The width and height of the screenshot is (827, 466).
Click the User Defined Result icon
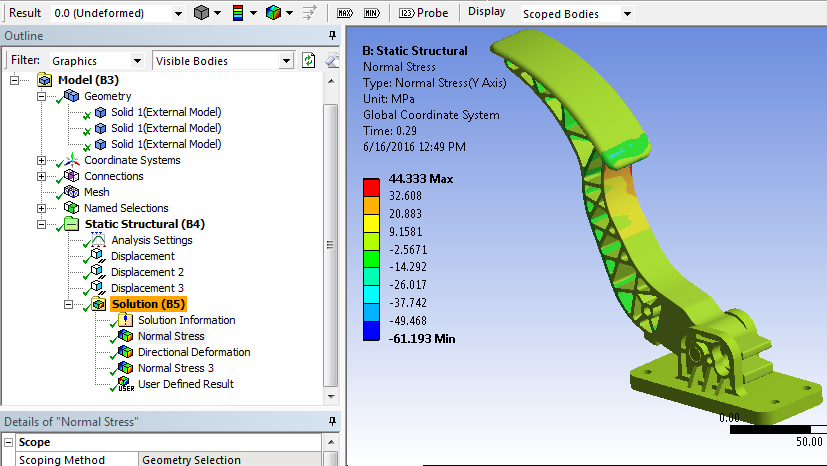[126, 384]
